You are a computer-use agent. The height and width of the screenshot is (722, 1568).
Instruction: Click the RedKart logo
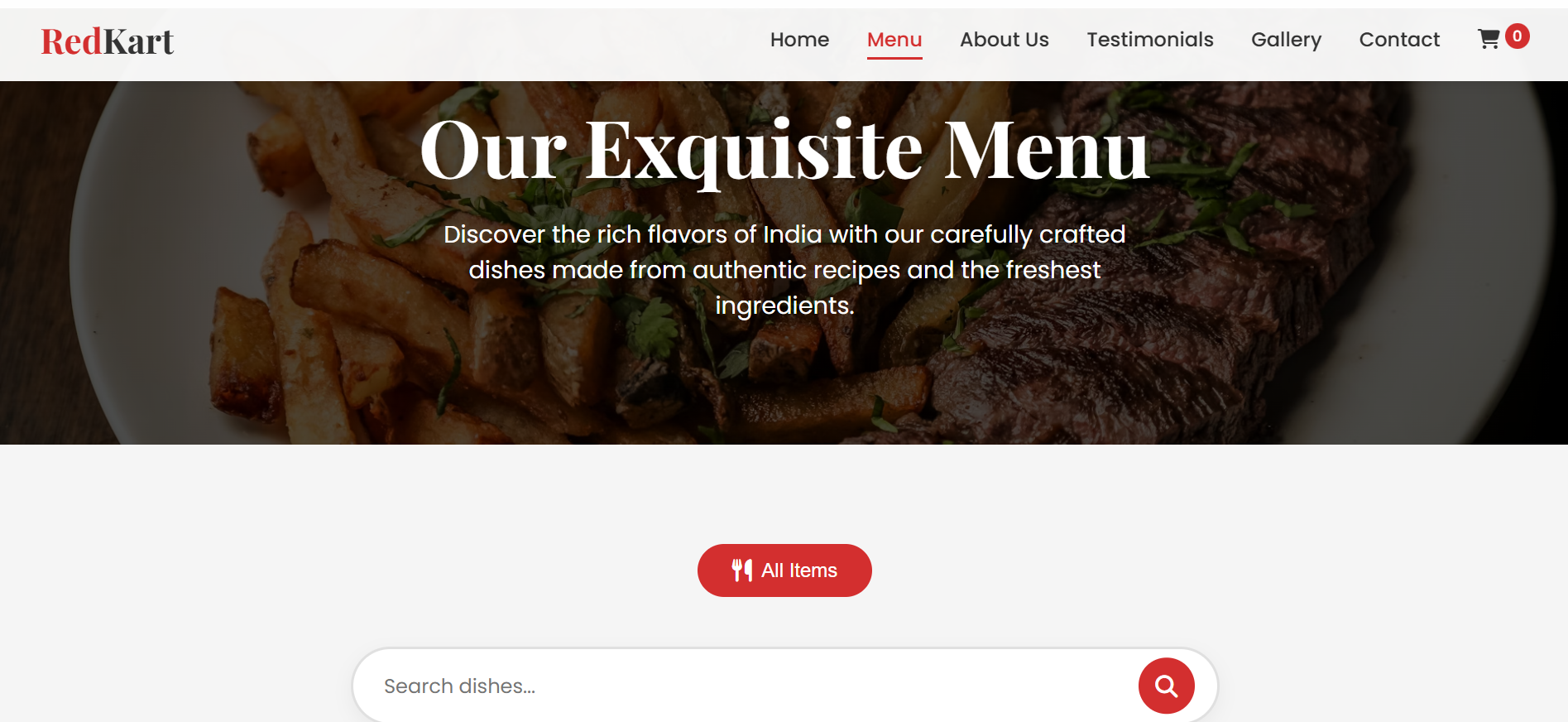[108, 41]
